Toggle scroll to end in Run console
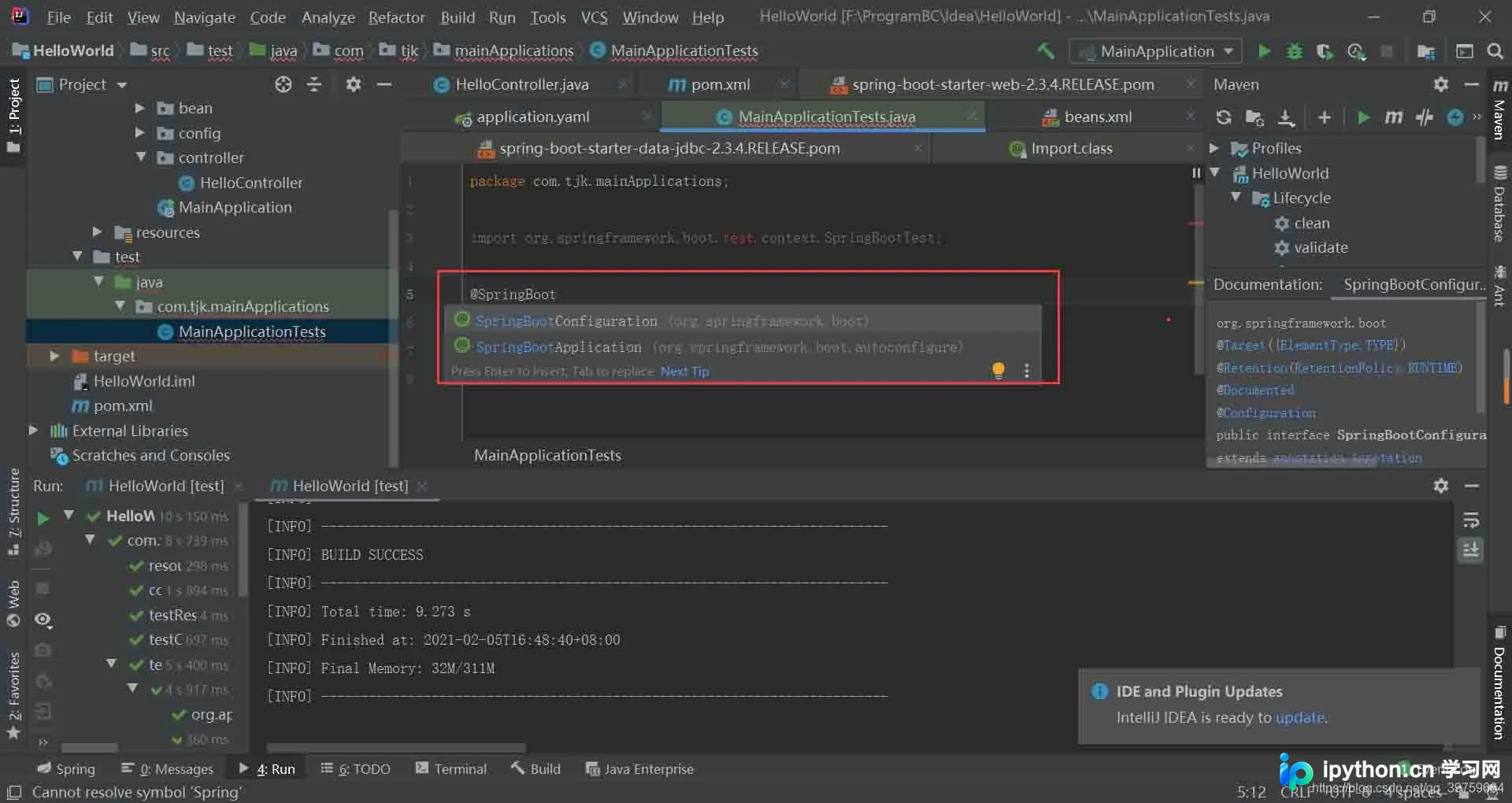 [x=1470, y=550]
